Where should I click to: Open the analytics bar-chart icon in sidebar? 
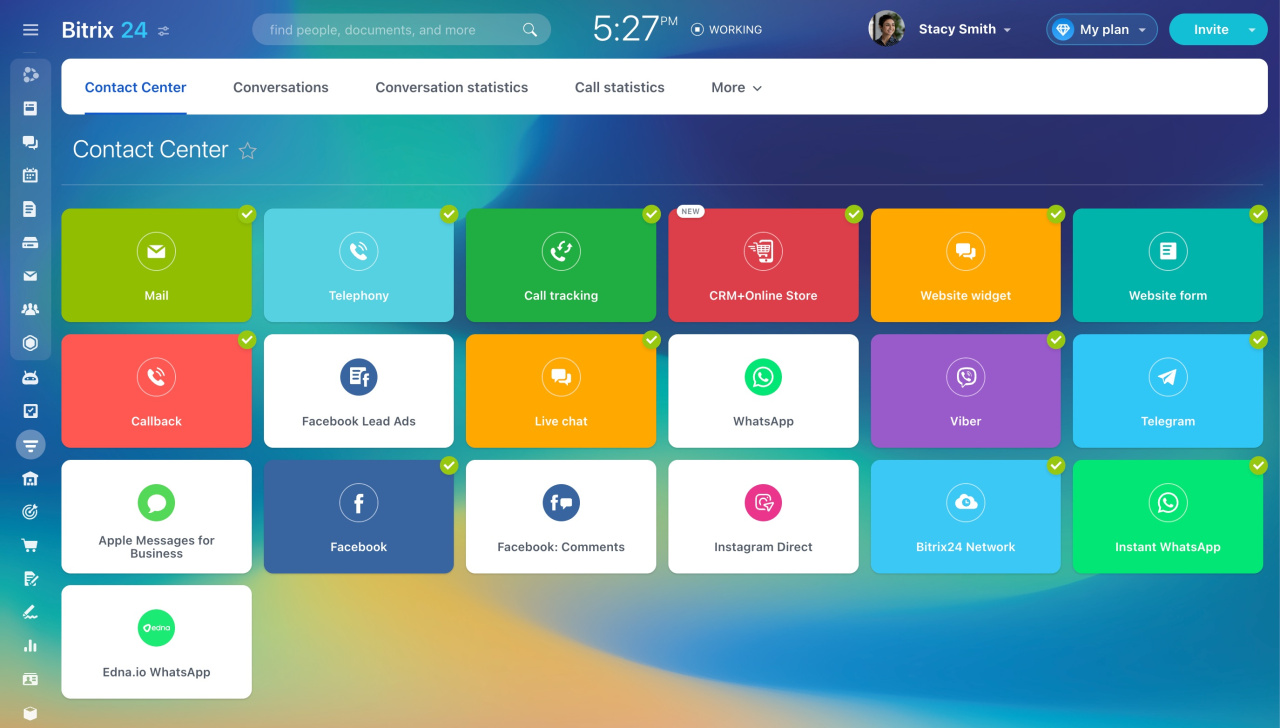coord(30,645)
